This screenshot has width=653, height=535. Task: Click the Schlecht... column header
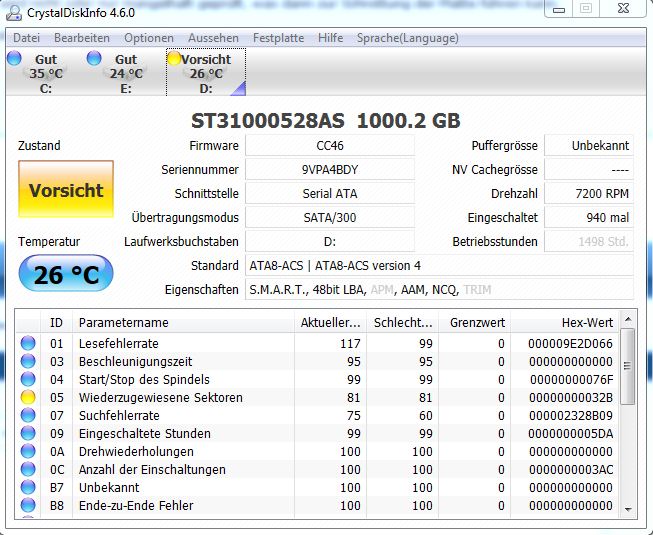(403, 322)
